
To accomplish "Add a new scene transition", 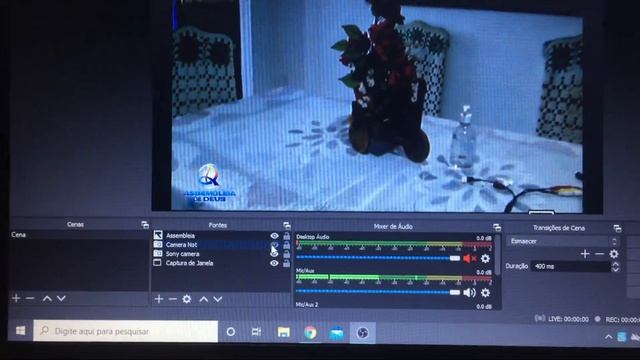I will point(585,254).
